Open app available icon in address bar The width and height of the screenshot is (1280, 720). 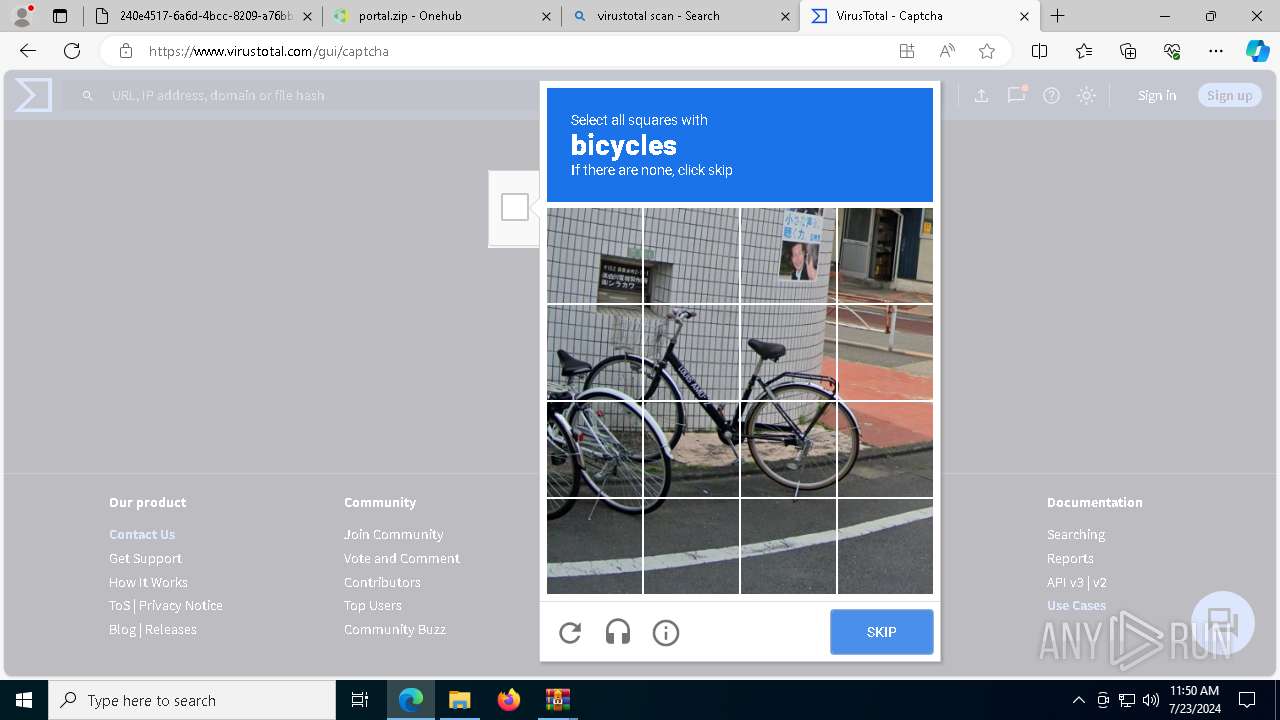tap(907, 51)
